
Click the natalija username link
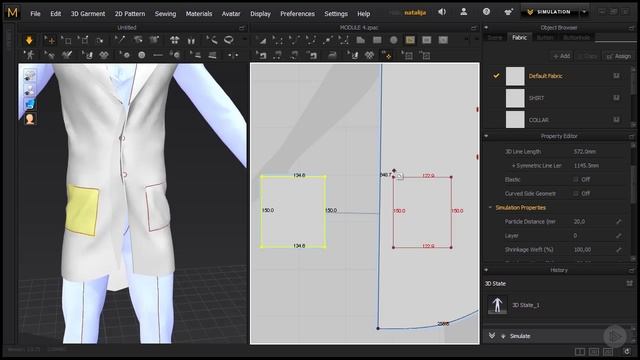point(415,12)
